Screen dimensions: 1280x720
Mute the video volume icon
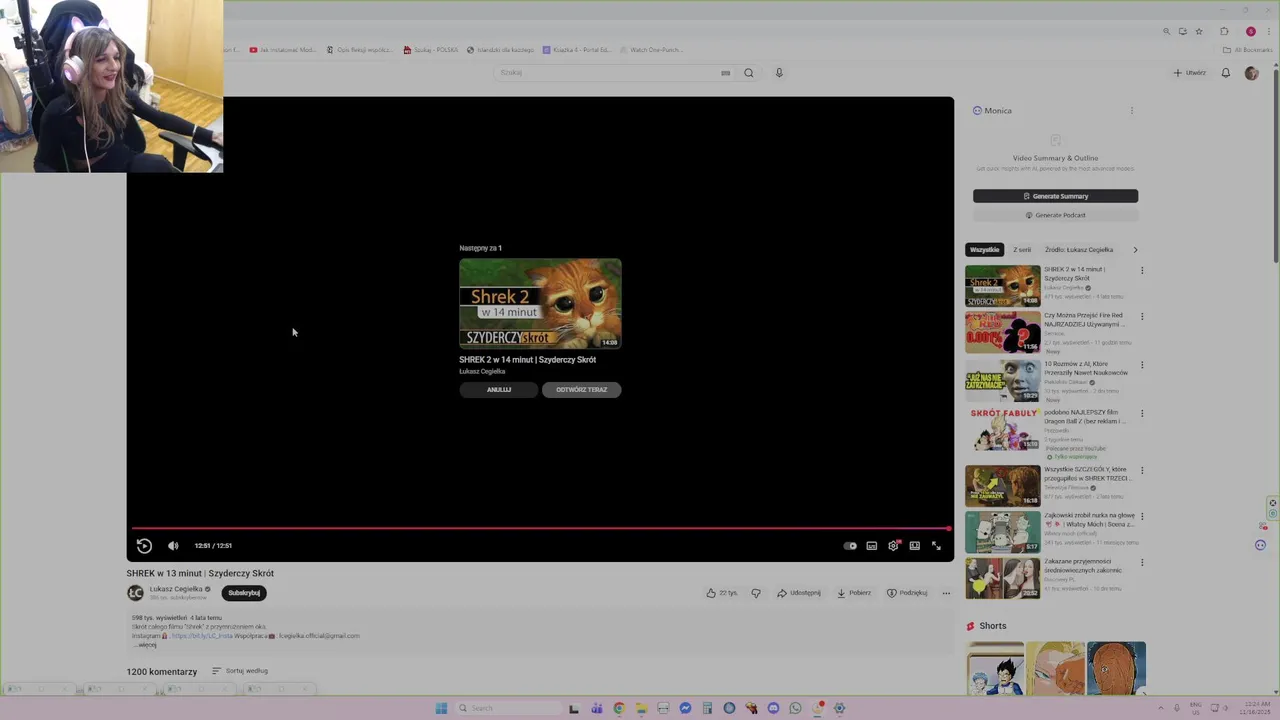[173, 546]
